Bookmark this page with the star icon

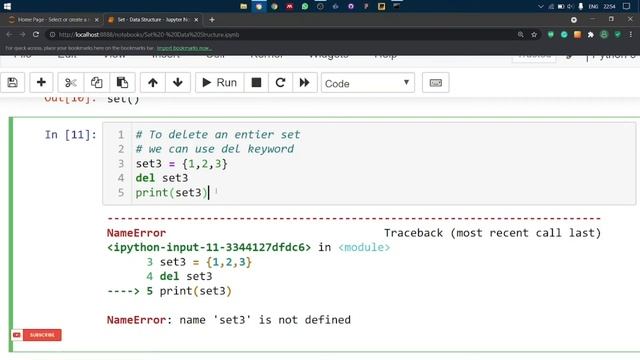534,35
